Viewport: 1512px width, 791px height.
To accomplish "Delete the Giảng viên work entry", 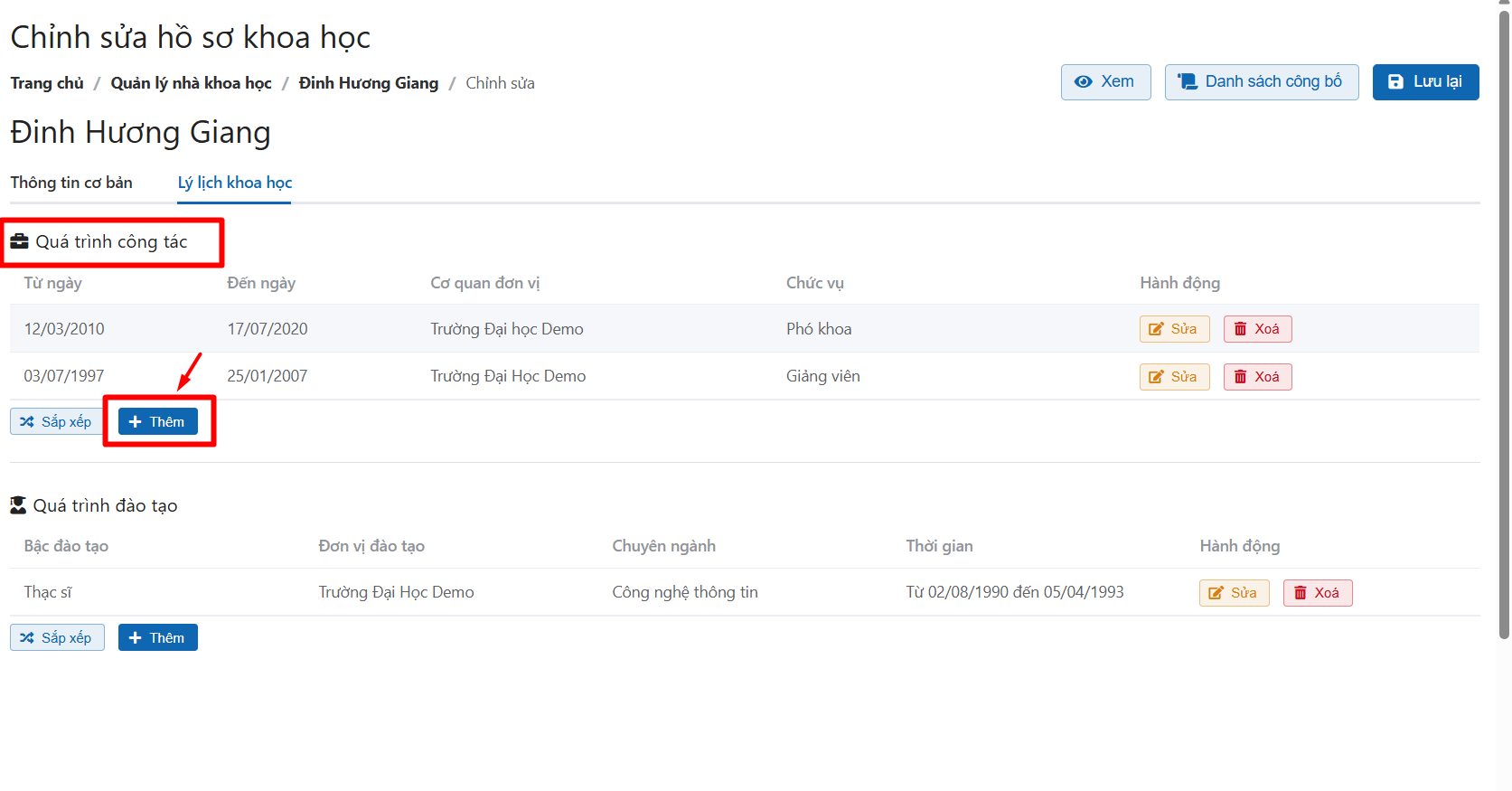I will (1257, 377).
